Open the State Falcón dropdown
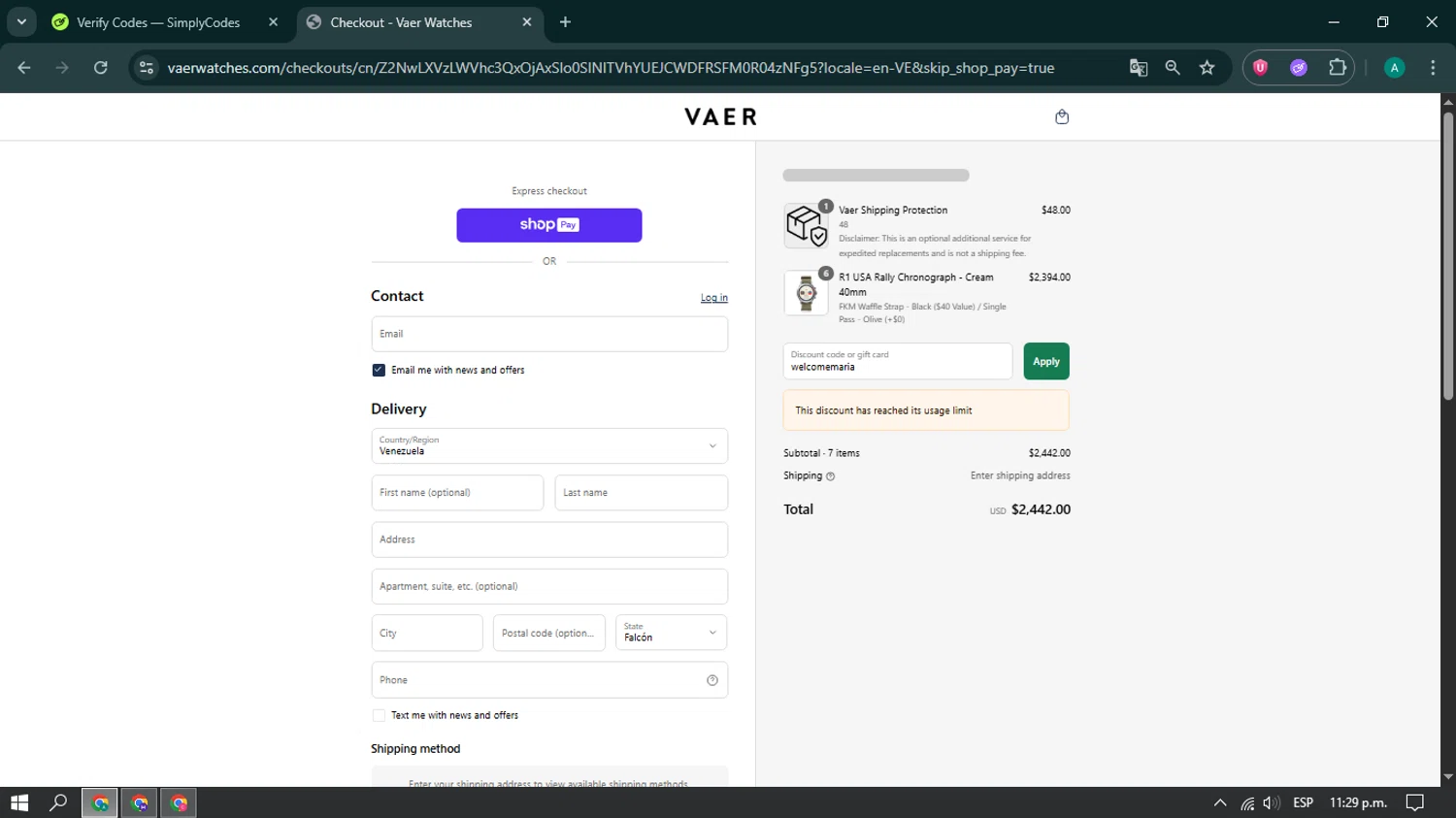 [x=672, y=633]
